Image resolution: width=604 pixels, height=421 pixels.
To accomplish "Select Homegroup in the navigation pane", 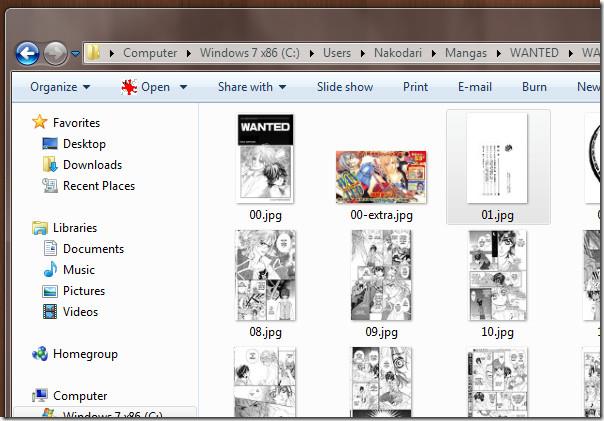I will coord(84,354).
